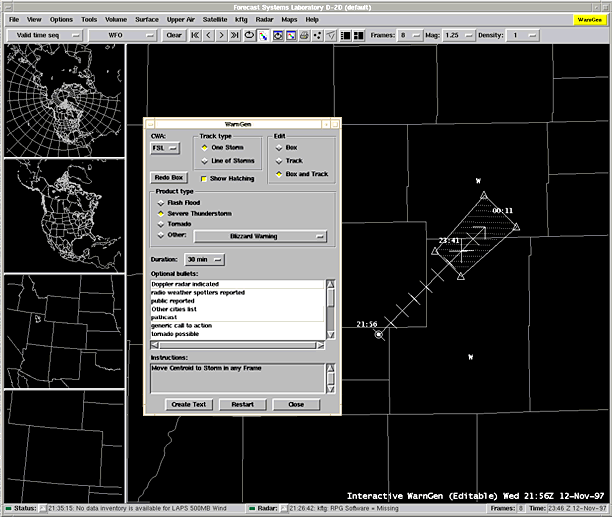Open the Valid time seq dropdown

44,36
